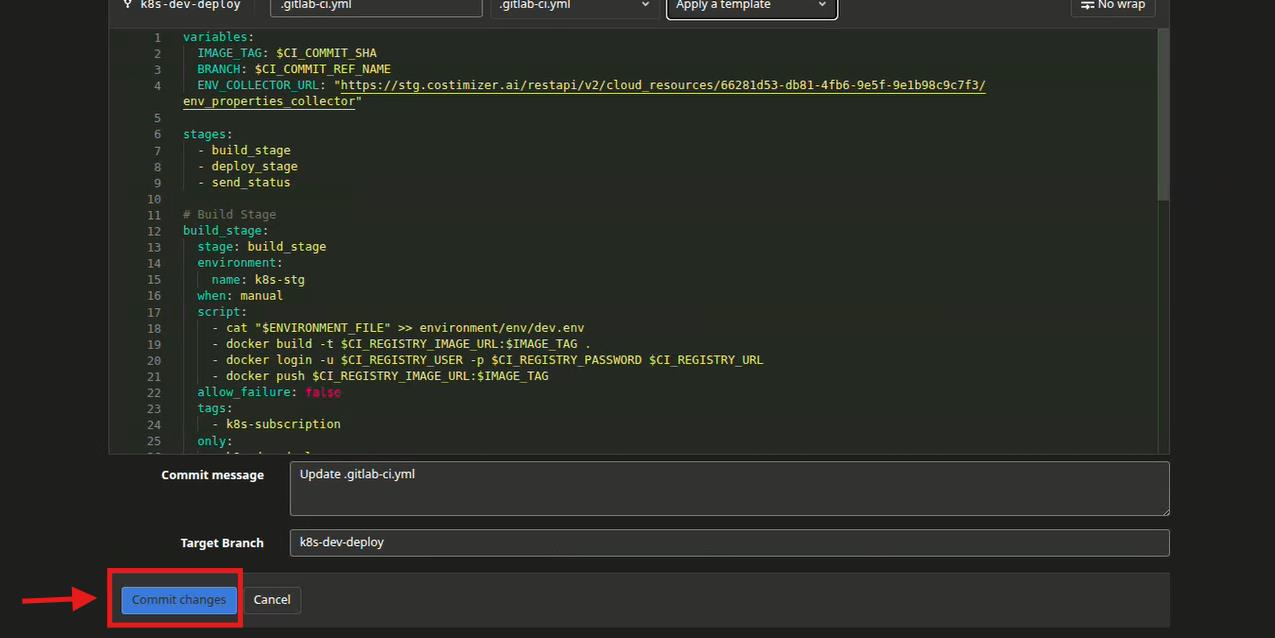The height and width of the screenshot is (638, 1275).
Task: Click the ENV_COLLECTOR_URL key
Action: (258, 86)
